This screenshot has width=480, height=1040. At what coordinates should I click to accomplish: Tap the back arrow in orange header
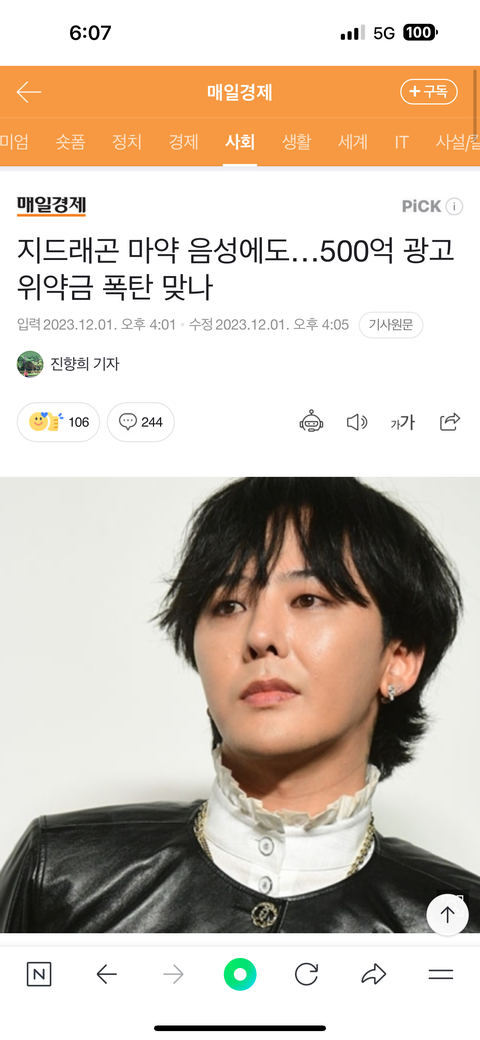click(x=29, y=92)
